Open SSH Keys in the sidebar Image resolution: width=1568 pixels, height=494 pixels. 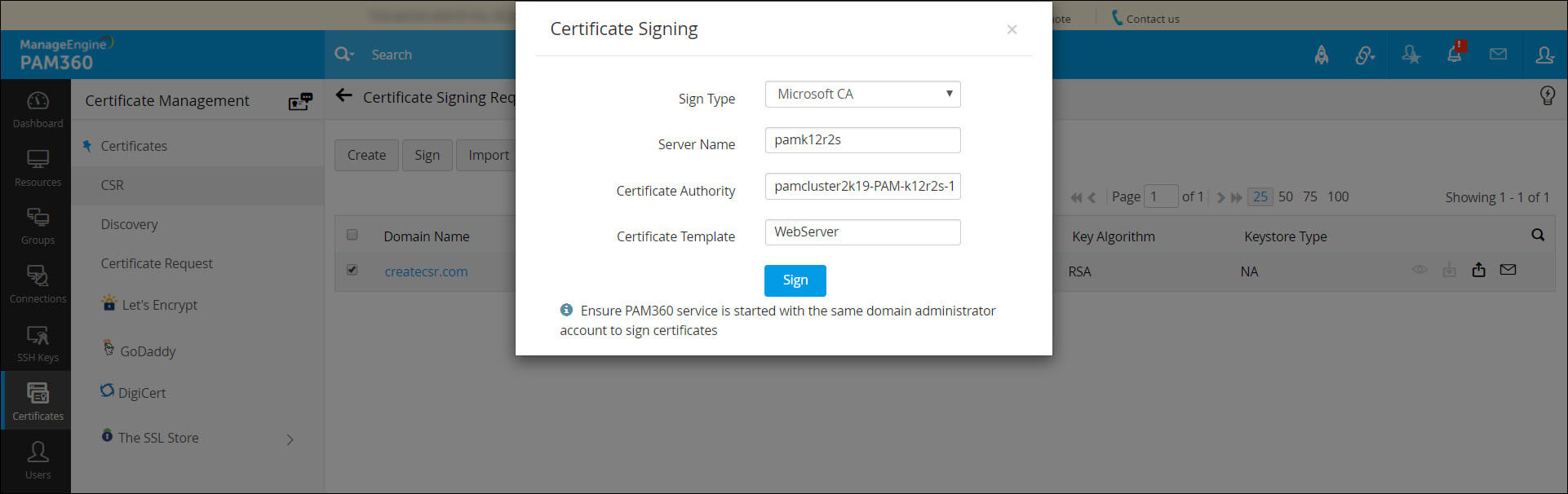(38, 343)
